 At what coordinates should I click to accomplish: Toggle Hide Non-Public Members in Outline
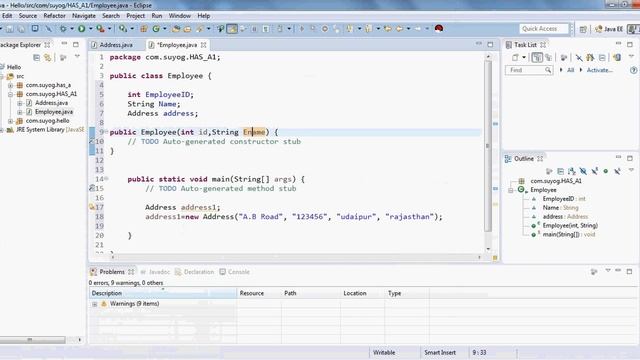tap(606, 171)
